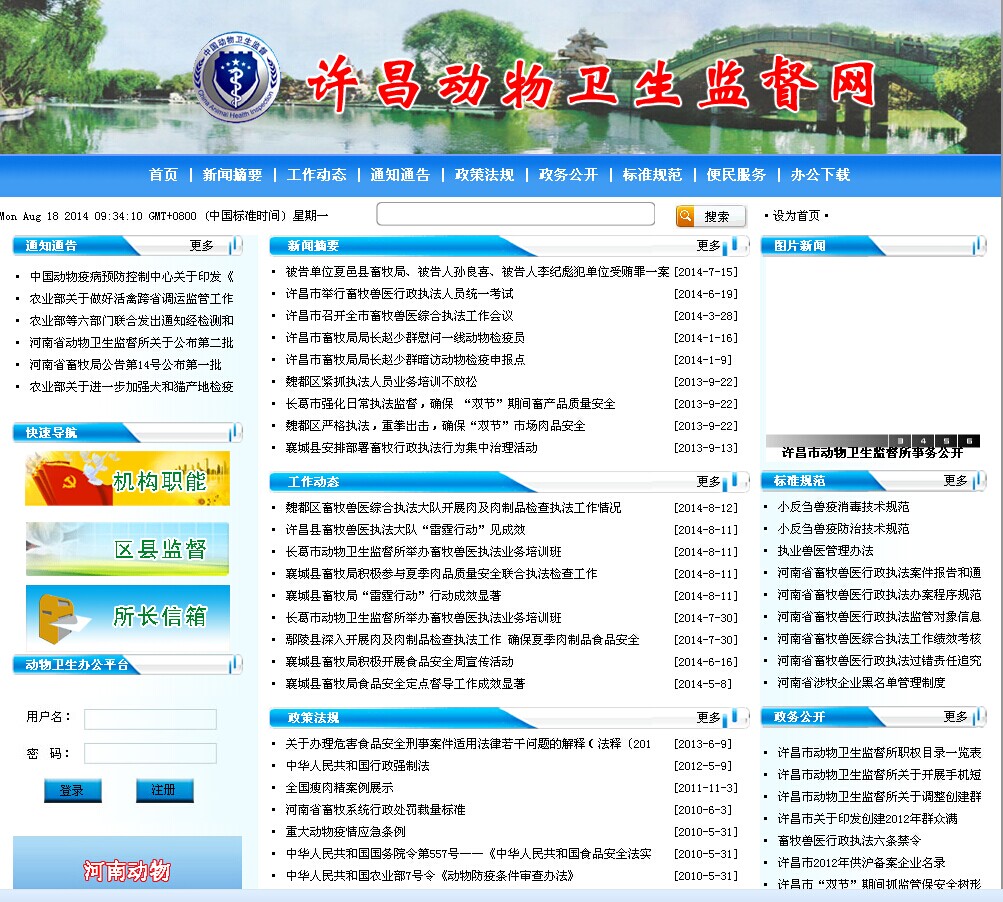1003x902 pixels.
Task: Open notice 中国动物疫病预防控制中心关于印发
Action: coord(132,276)
